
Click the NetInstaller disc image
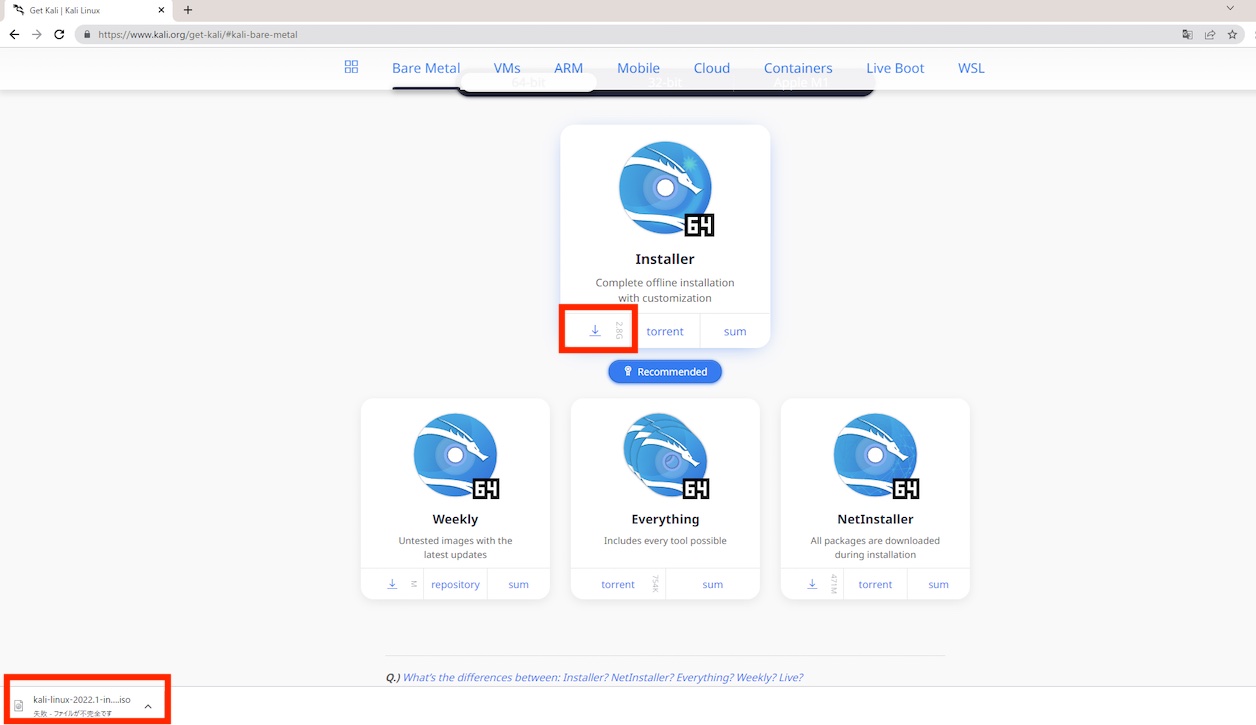(x=876, y=456)
